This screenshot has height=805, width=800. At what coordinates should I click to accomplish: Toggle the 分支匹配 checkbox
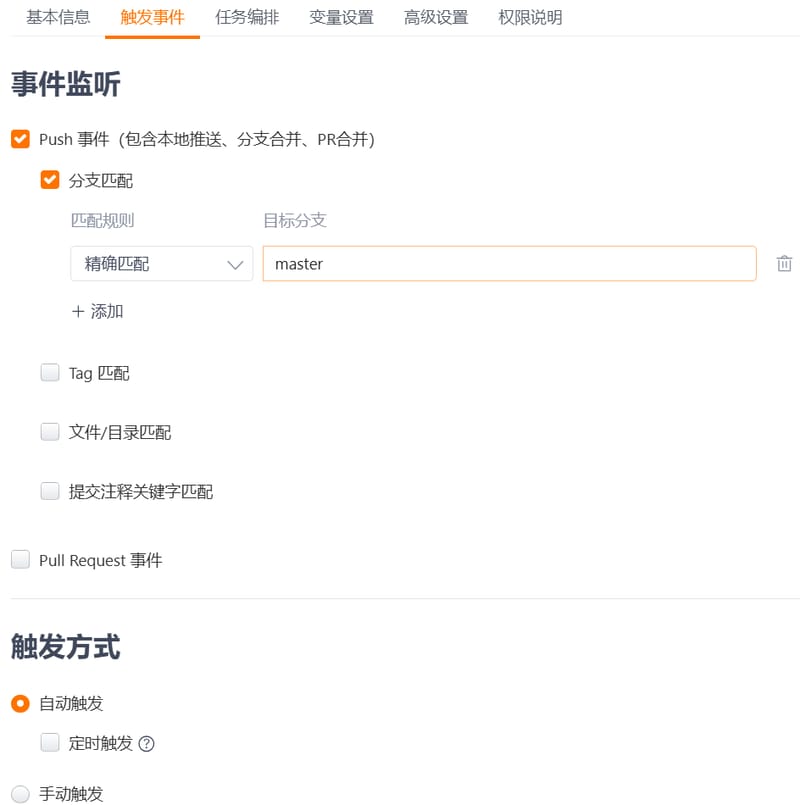tap(50, 180)
